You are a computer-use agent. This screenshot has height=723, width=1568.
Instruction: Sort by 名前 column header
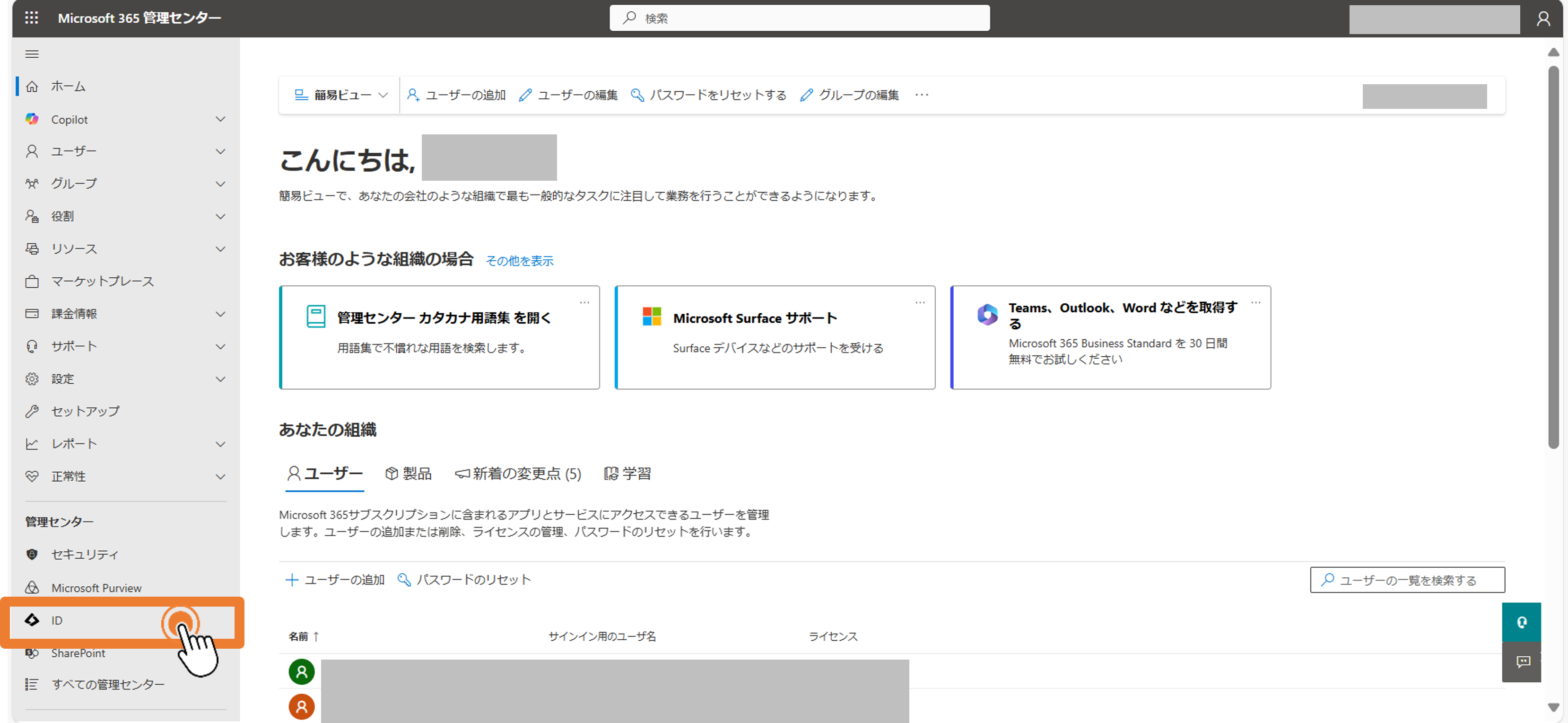[303, 636]
